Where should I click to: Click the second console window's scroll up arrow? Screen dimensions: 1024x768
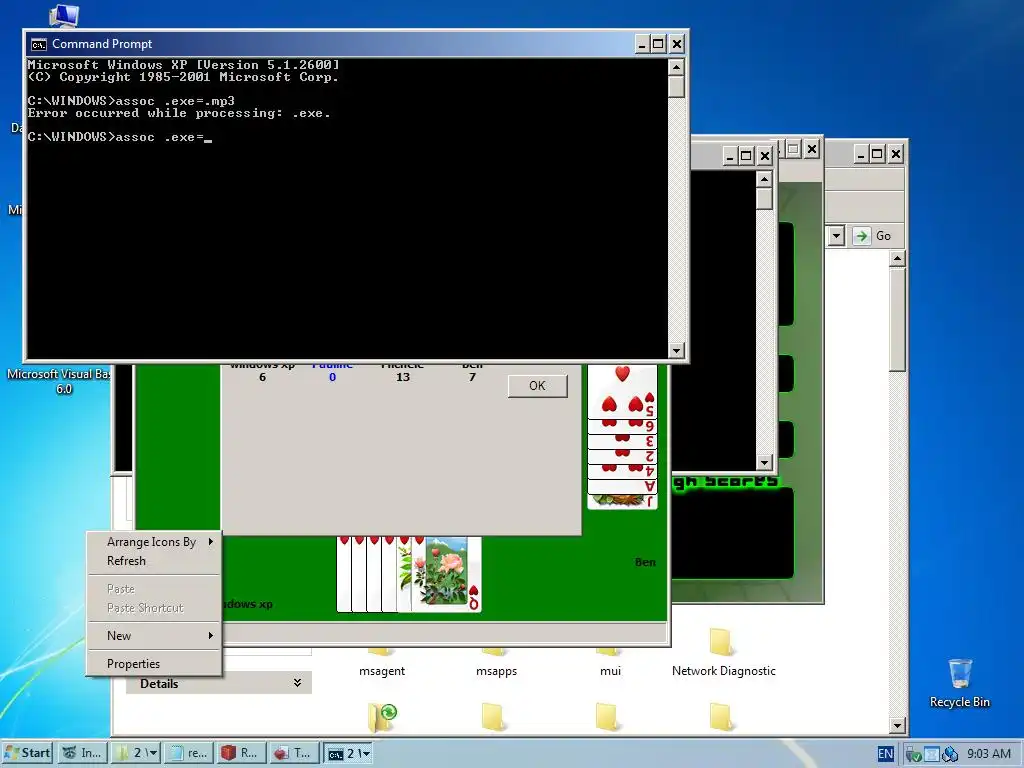[x=764, y=179]
